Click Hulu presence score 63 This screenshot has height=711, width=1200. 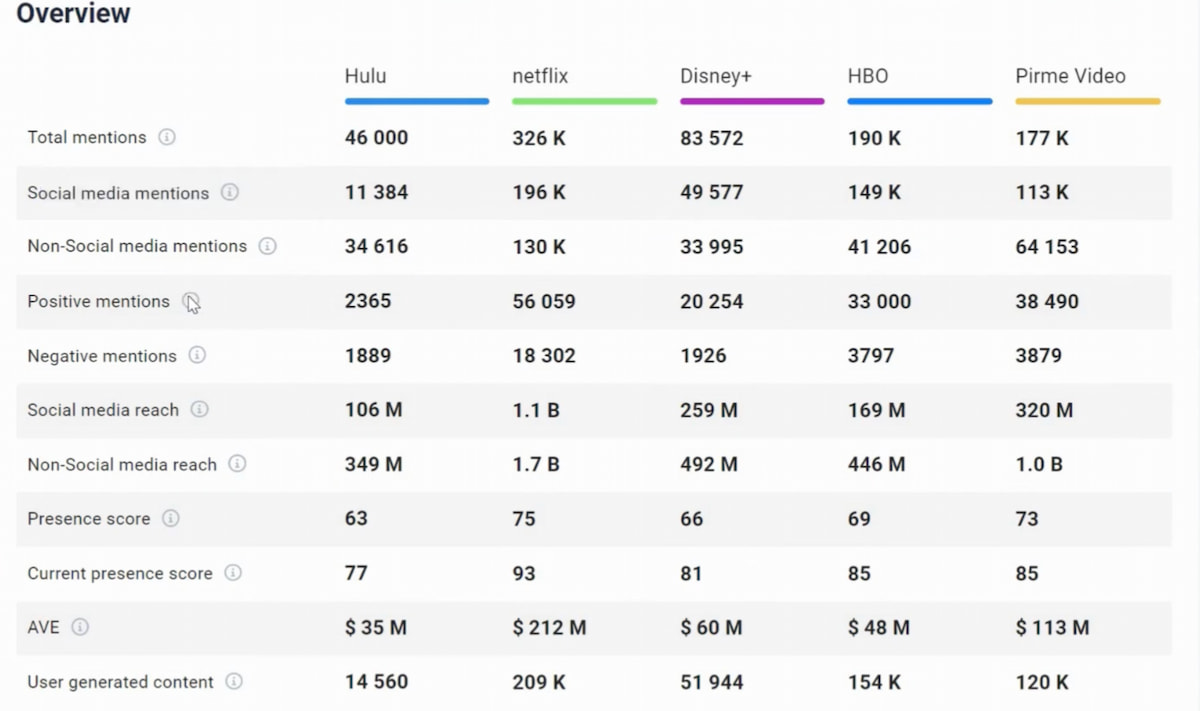pos(356,519)
